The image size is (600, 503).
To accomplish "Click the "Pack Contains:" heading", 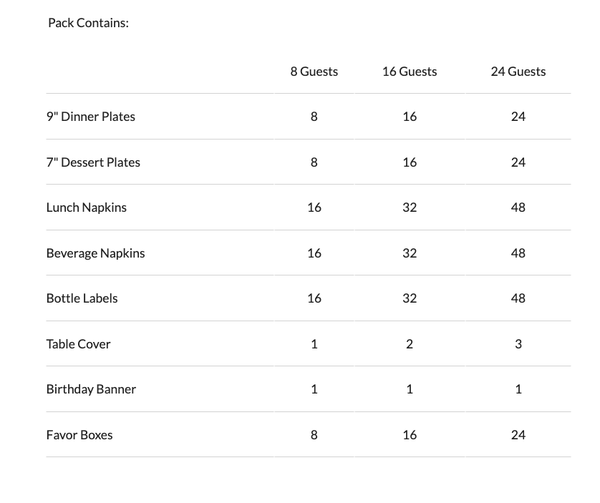I will point(88,22).
